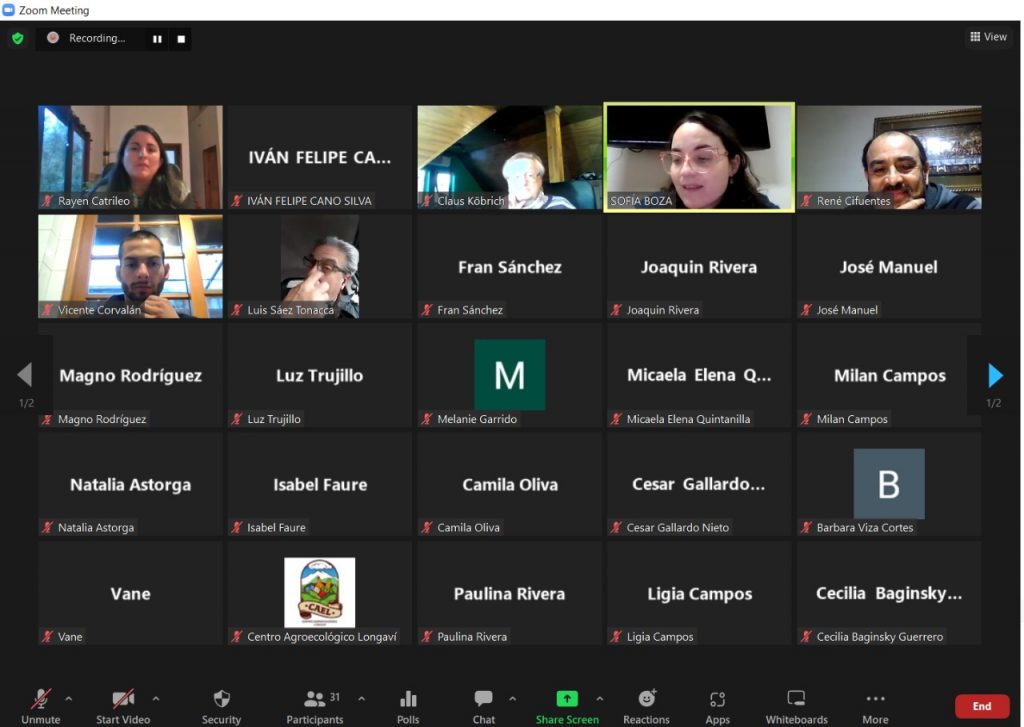Open Whiteboards

pos(796,704)
